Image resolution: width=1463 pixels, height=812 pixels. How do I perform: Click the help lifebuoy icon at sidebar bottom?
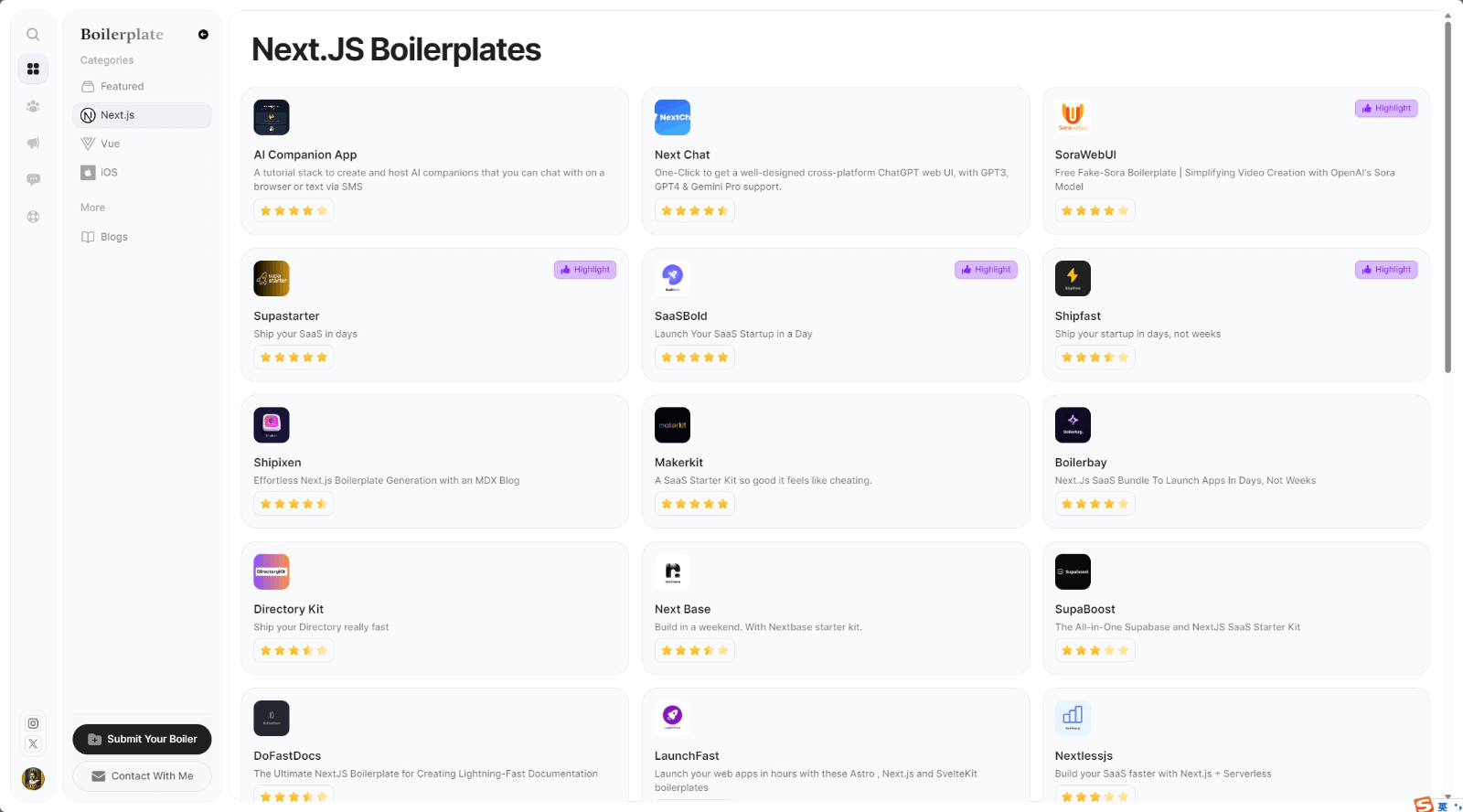pyautogui.click(x=33, y=217)
